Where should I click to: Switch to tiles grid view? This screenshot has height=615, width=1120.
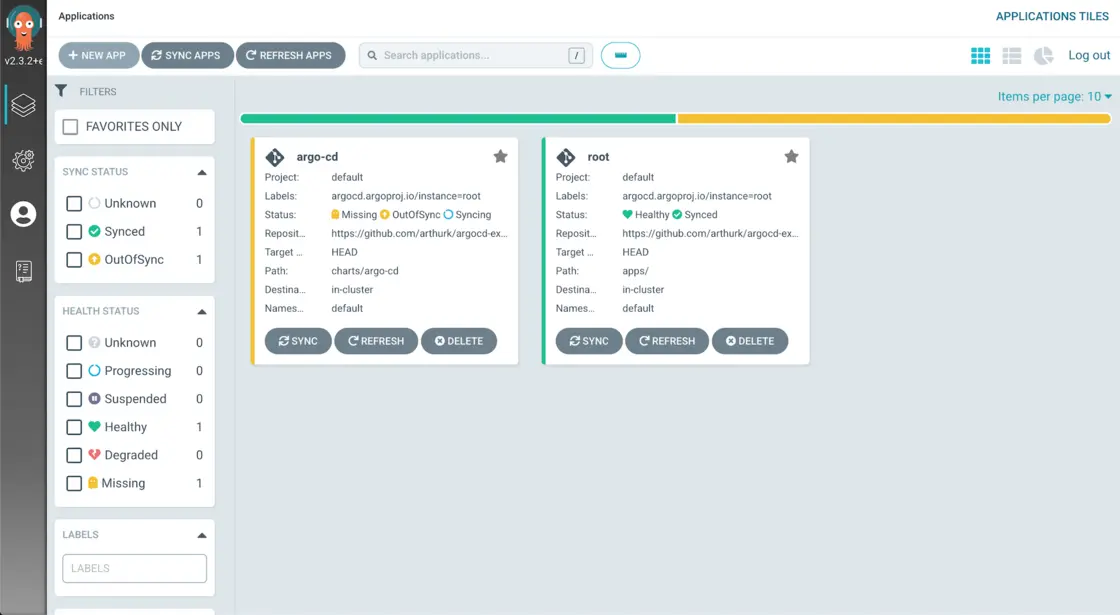[x=980, y=56]
